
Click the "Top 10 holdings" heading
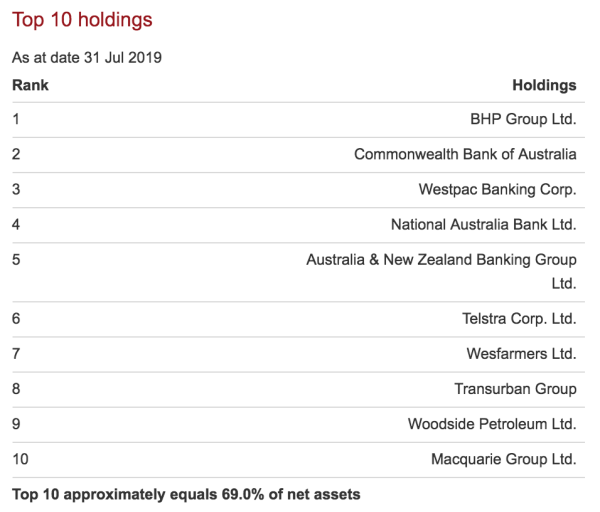[x=82, y=20]
